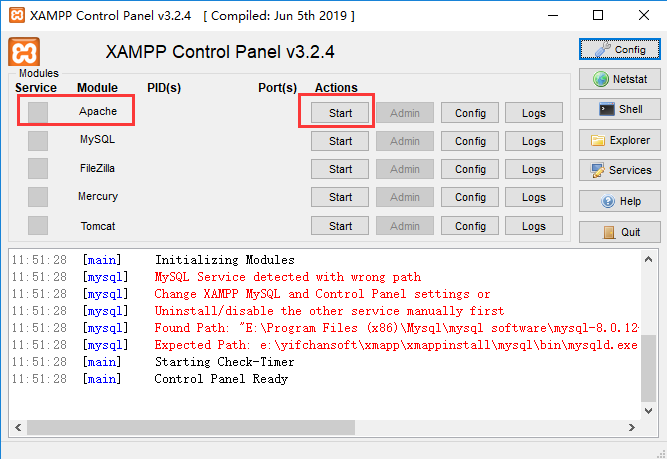Quit the XAMPP Control Panel

[619, 232]
